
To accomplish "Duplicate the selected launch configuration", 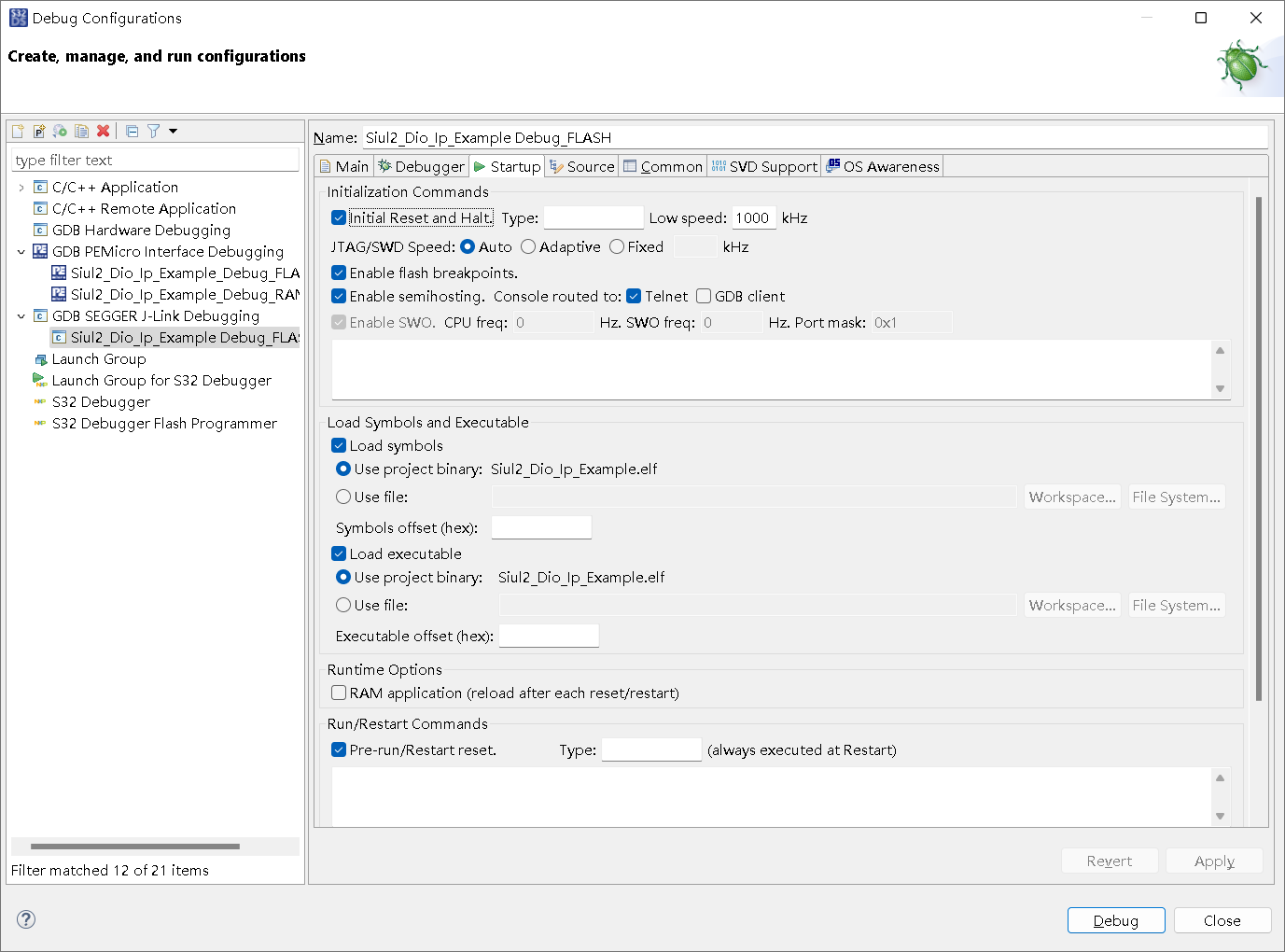I will (x=82, y=132).
